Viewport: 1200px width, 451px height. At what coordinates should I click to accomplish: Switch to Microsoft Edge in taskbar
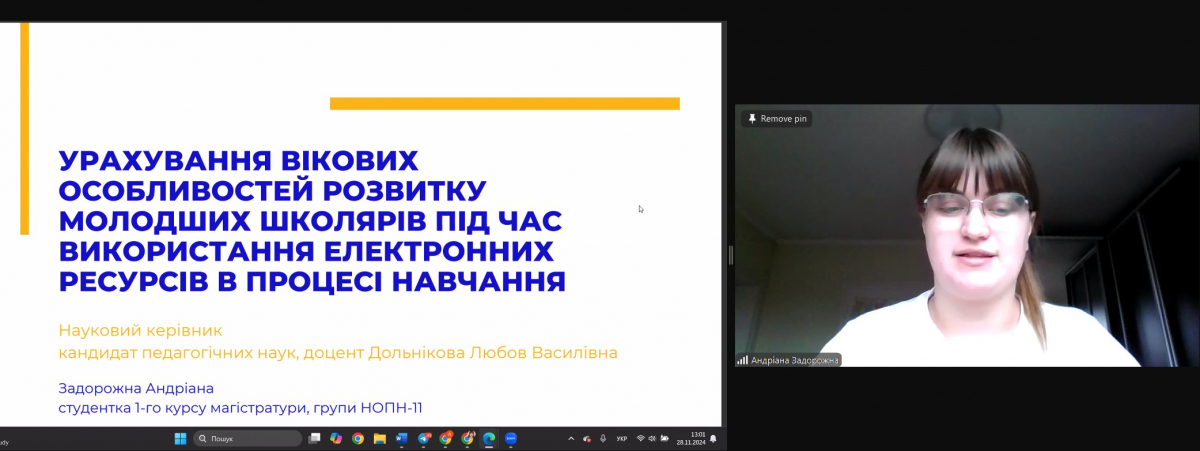[x=489, y=438]
